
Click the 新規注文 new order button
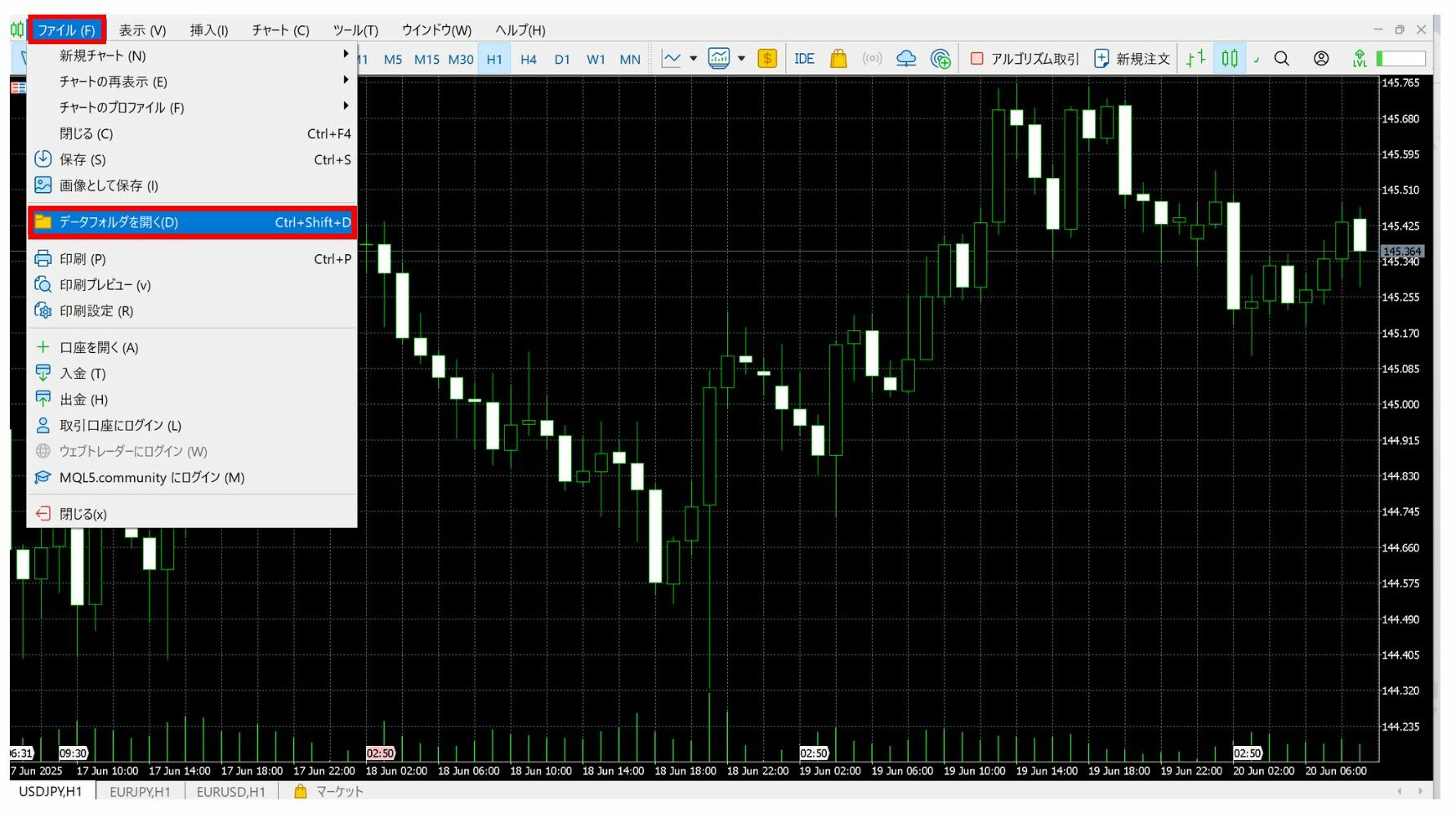coord(1132,59)
